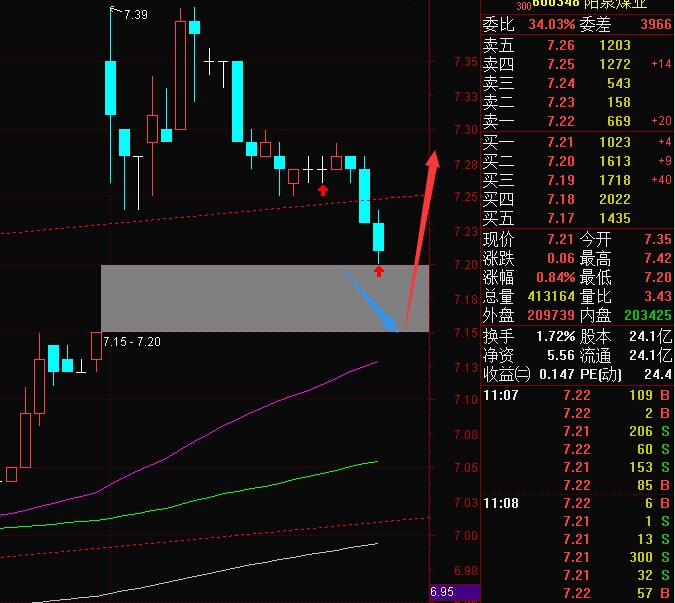Viewport: 675px width, 603px height.
Task: Click the 买二 bid price 7.20
Action: point(560,161)
